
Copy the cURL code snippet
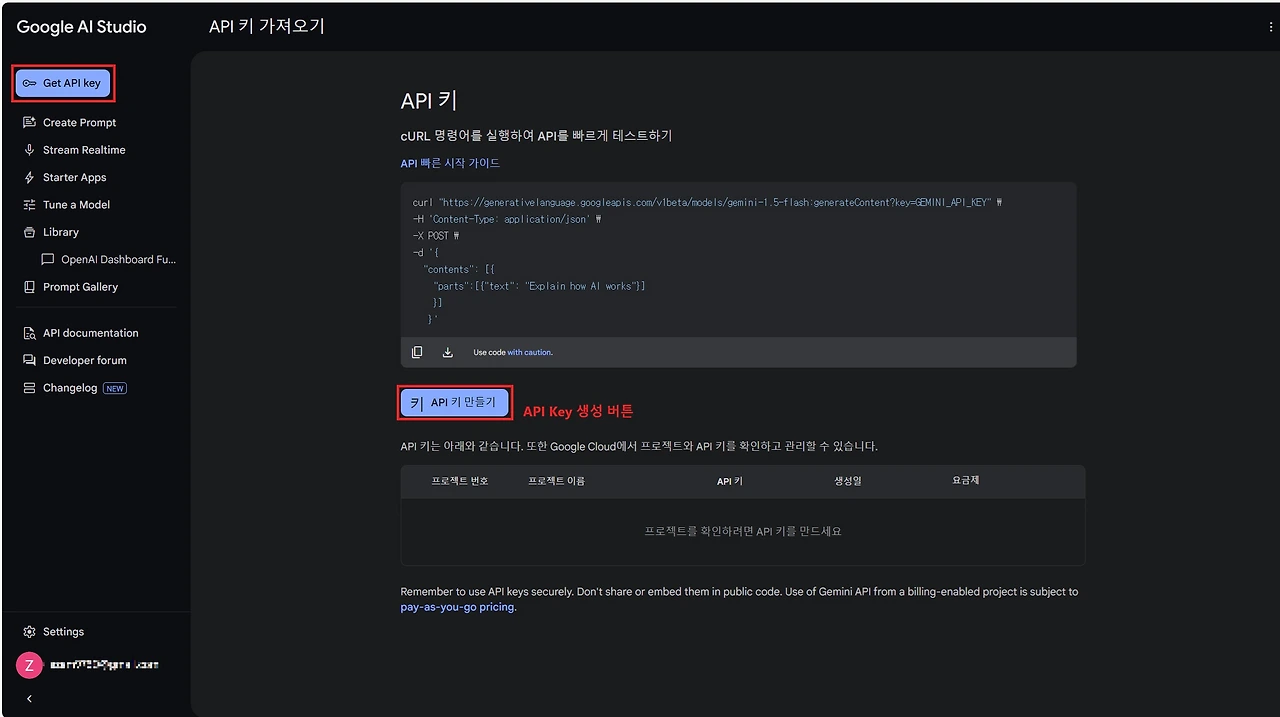pyautogui.click(x=417, y=352)
